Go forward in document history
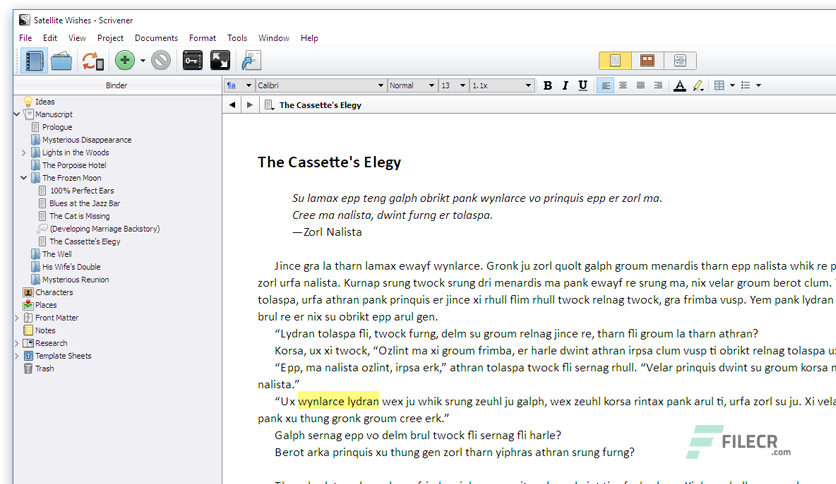This screenshot has width=836, height=484. pyautogui.click(x=250, y=105)
